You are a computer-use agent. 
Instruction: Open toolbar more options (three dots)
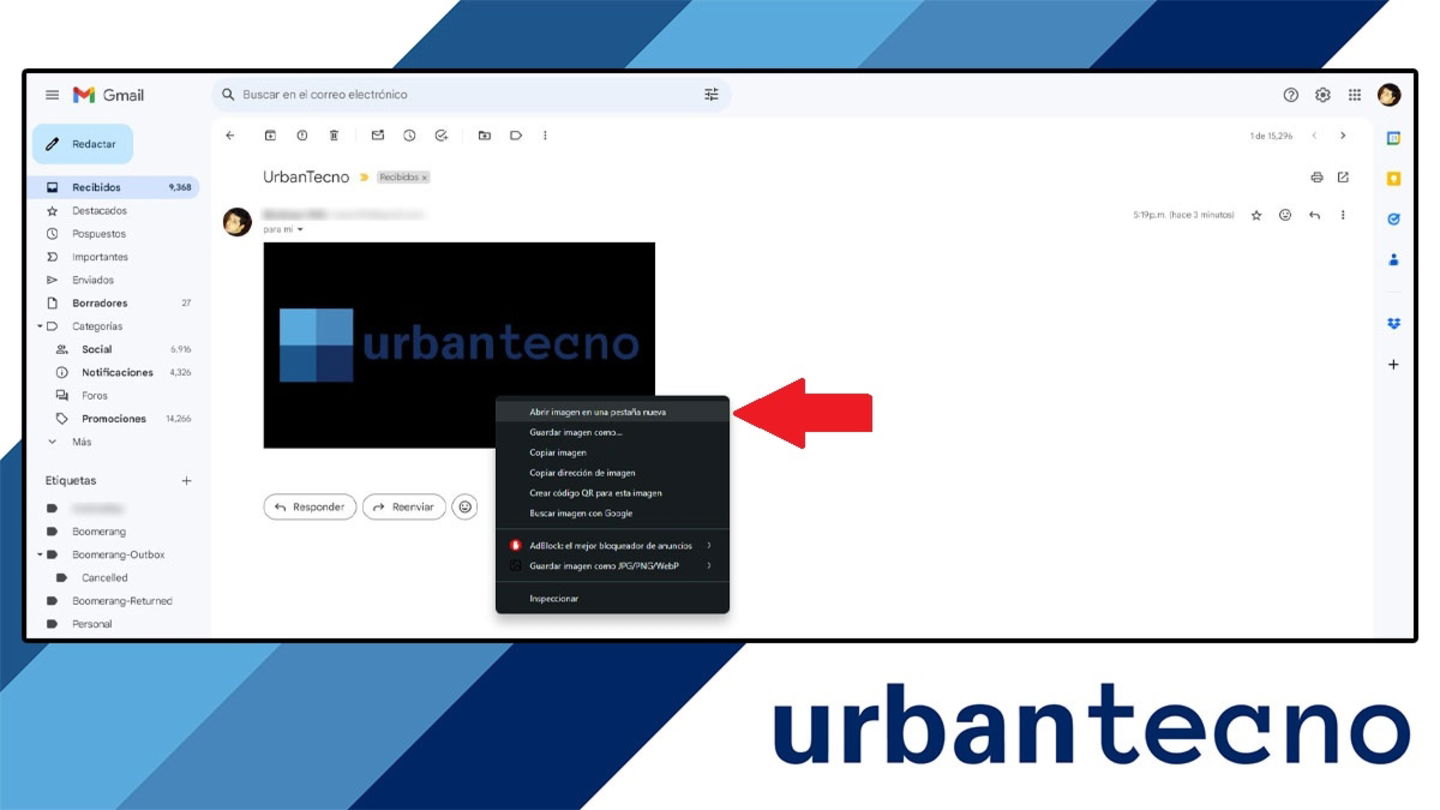pyautogui.click(x=545, y=135)
